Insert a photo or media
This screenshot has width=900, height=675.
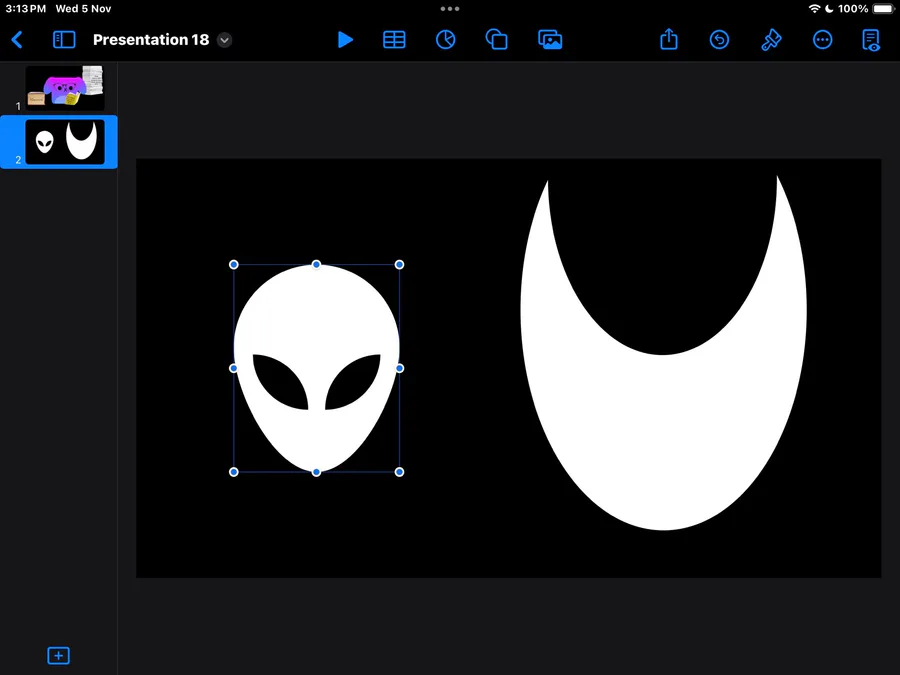pos(550,40)
